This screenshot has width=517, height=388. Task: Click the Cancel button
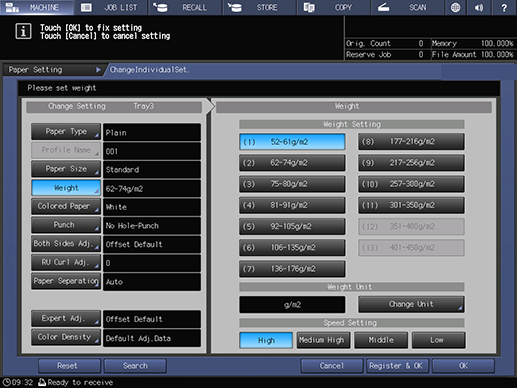tap(332, 366)
